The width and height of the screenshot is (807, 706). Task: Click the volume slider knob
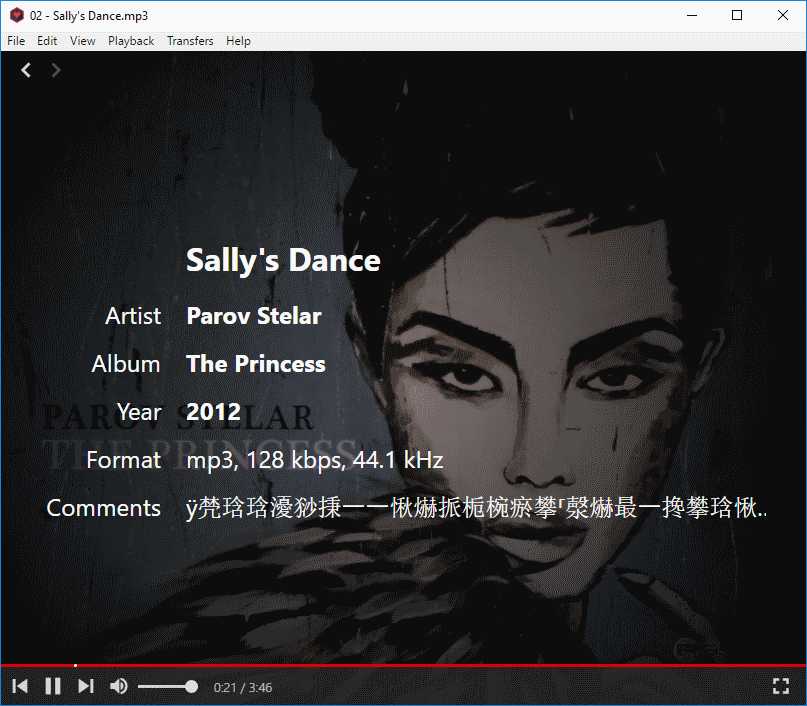[x=191, y=686]
